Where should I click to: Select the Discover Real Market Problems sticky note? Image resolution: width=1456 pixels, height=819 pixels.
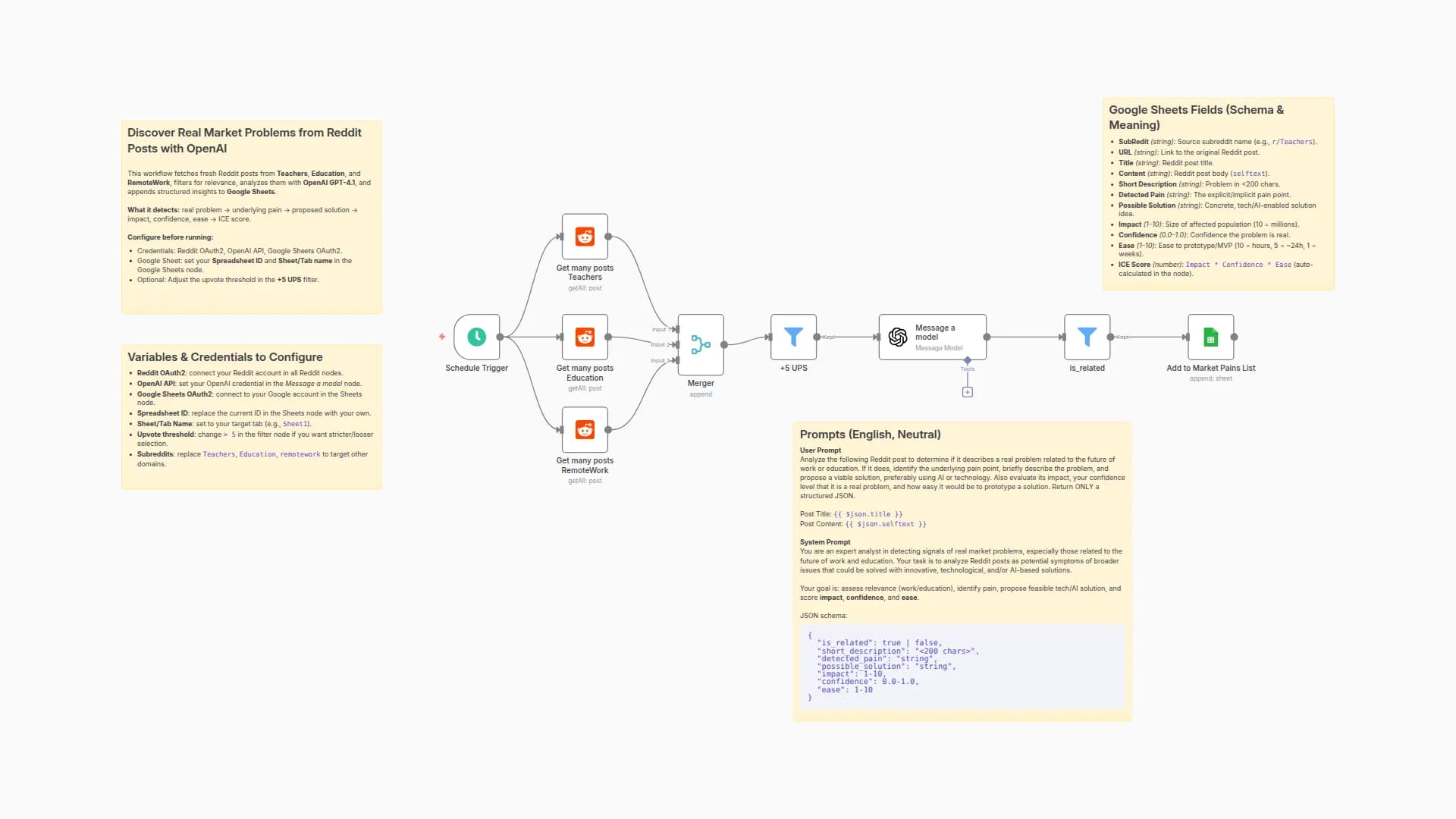[252, 216]
